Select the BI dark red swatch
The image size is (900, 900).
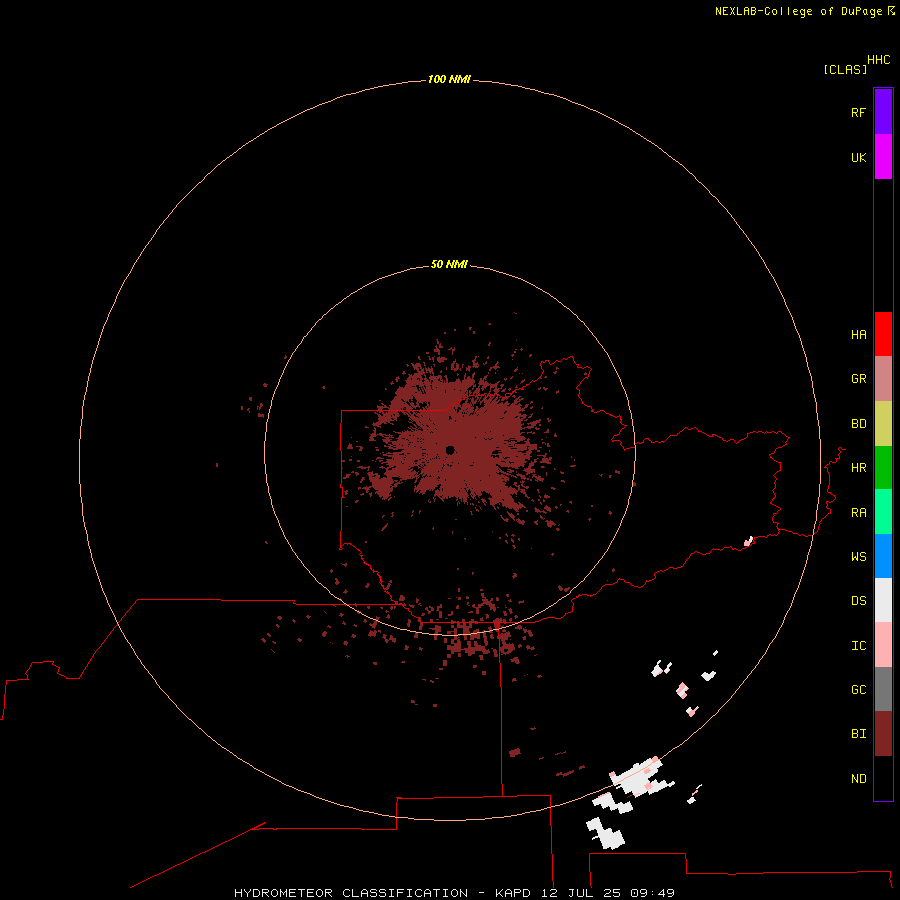click(x=883, y=734)
